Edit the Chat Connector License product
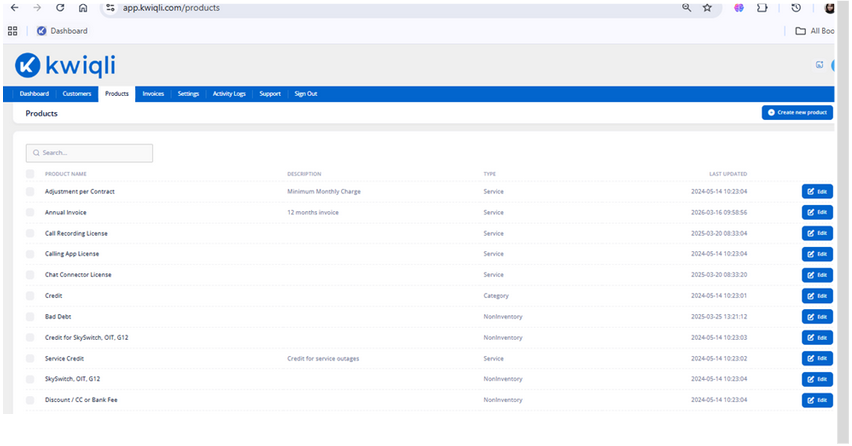852x446 pixels. pyautogui.click(x=817, y=275)
